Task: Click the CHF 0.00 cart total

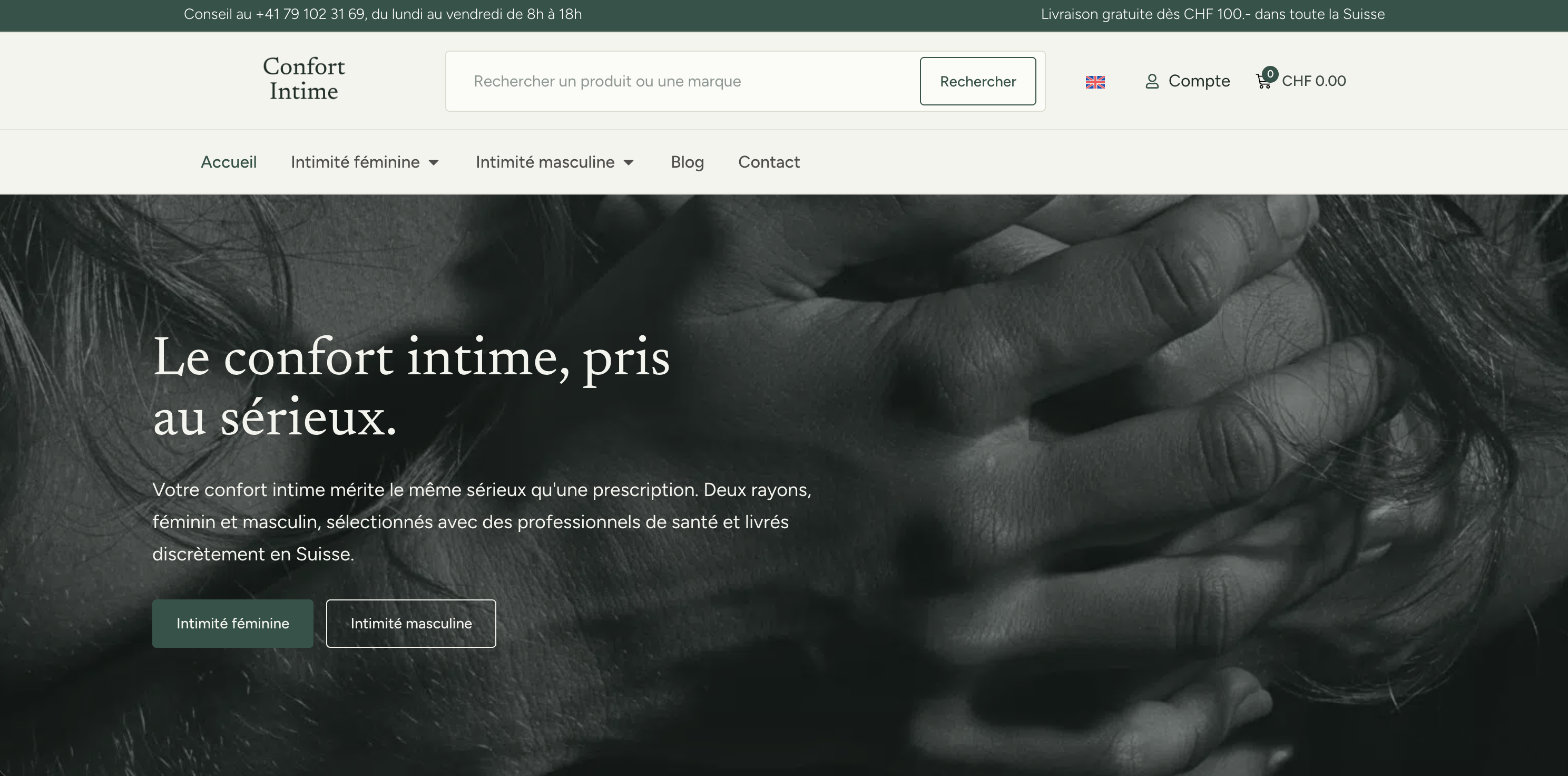Action: [x=1314, y=81]
